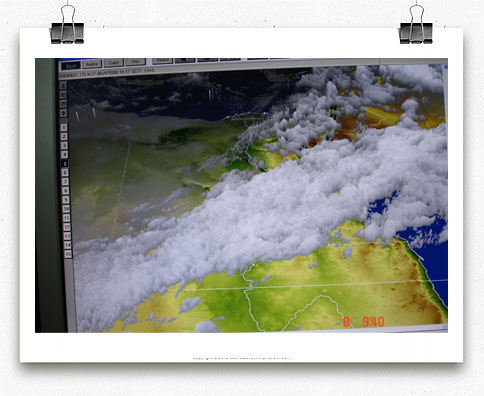Select frame number 1 in sidebar
The image size is (484, 396).
click(64, 127)
